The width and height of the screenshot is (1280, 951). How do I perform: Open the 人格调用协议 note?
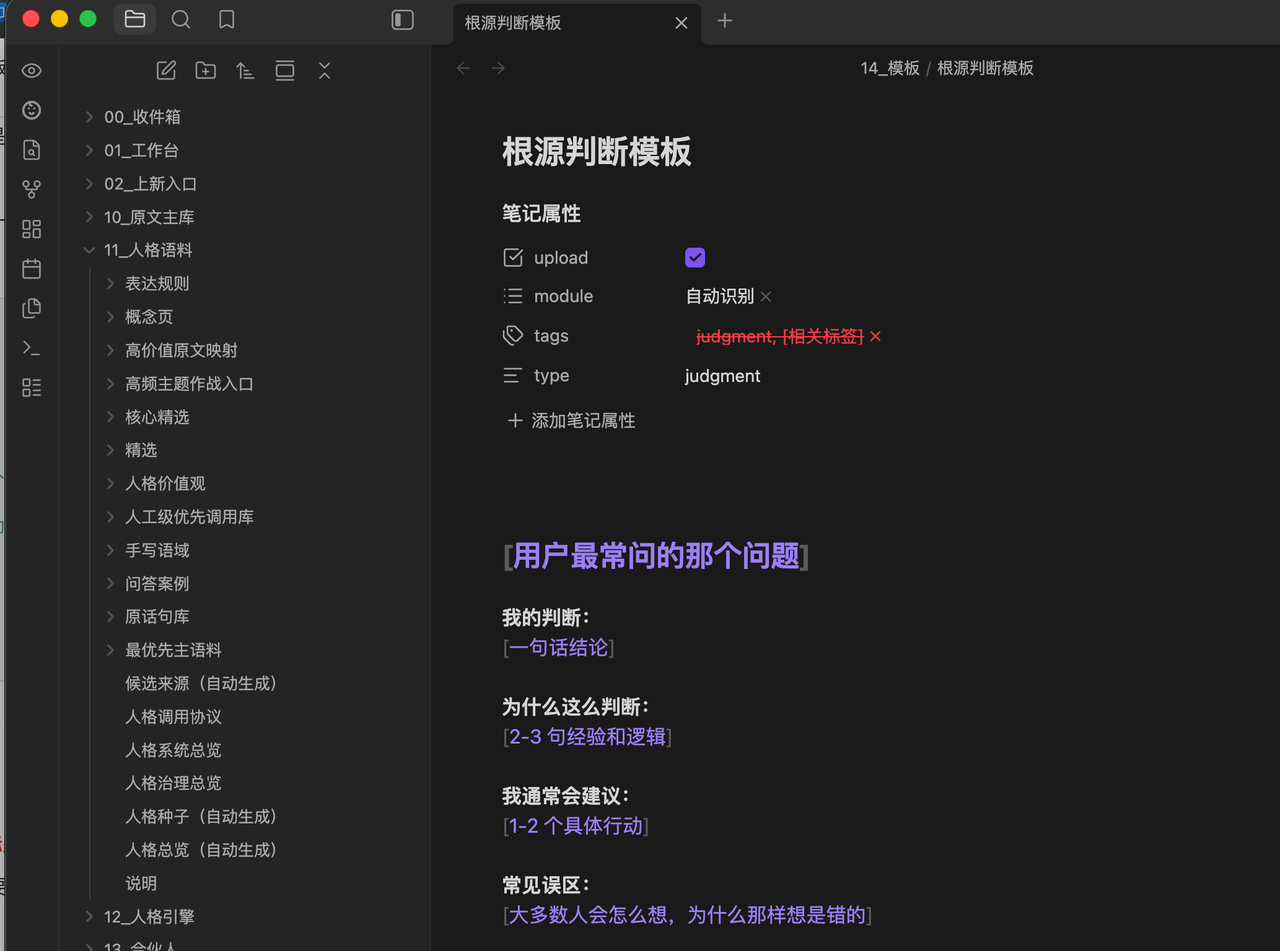173,717
